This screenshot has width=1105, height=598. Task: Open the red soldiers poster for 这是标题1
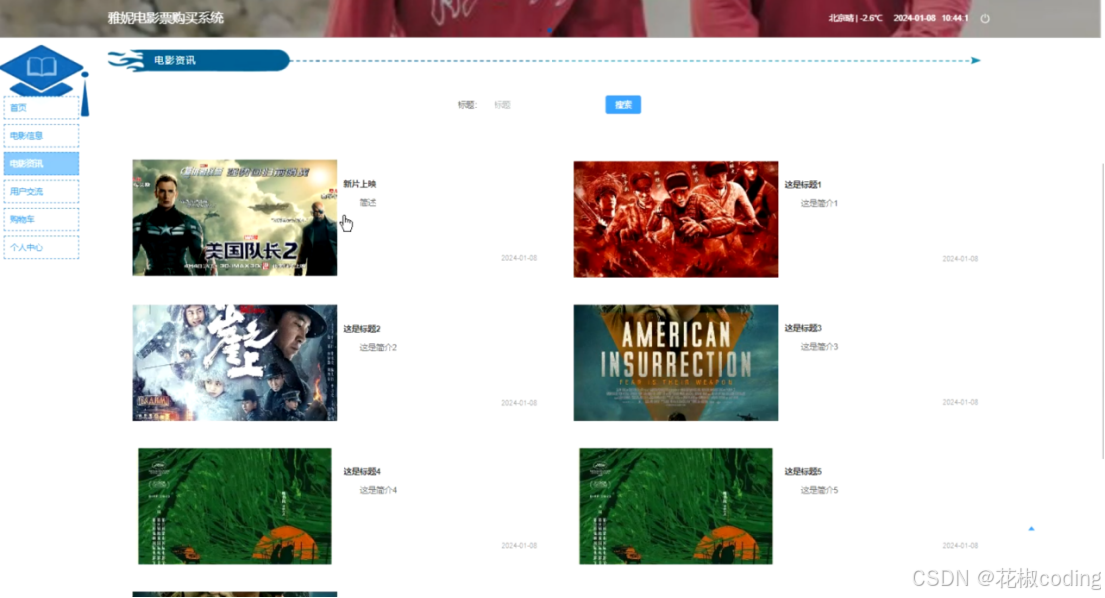click(676, 219)
